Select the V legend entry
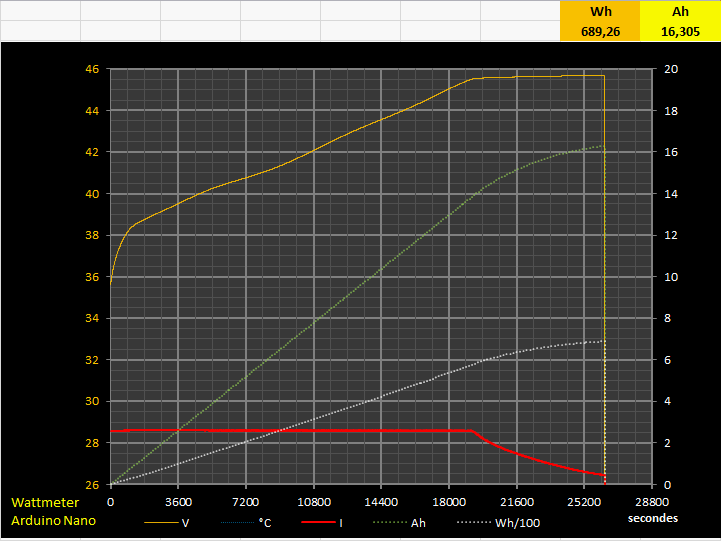 166,523
